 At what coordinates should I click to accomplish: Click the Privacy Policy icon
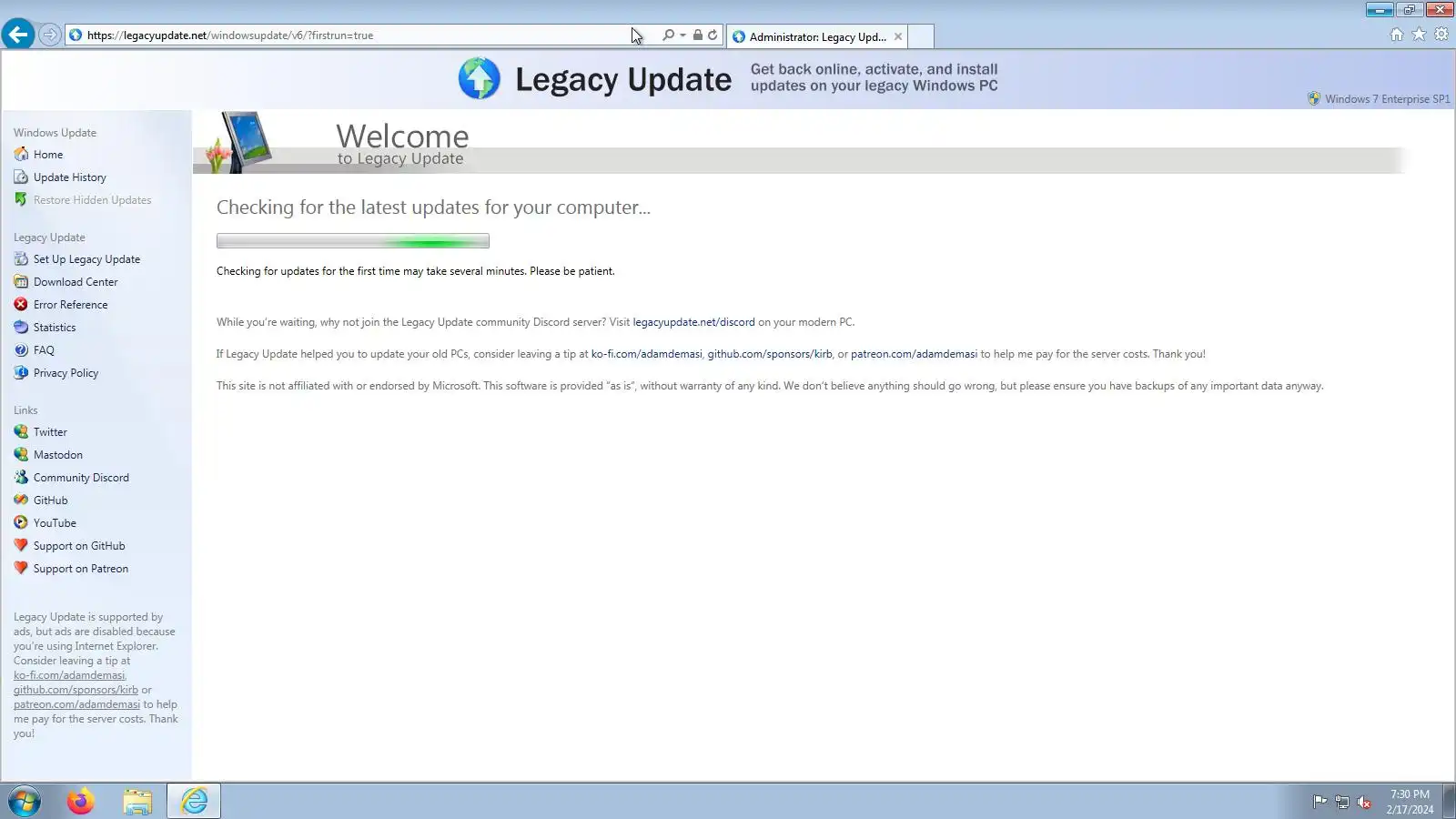[x=21, y=372]
